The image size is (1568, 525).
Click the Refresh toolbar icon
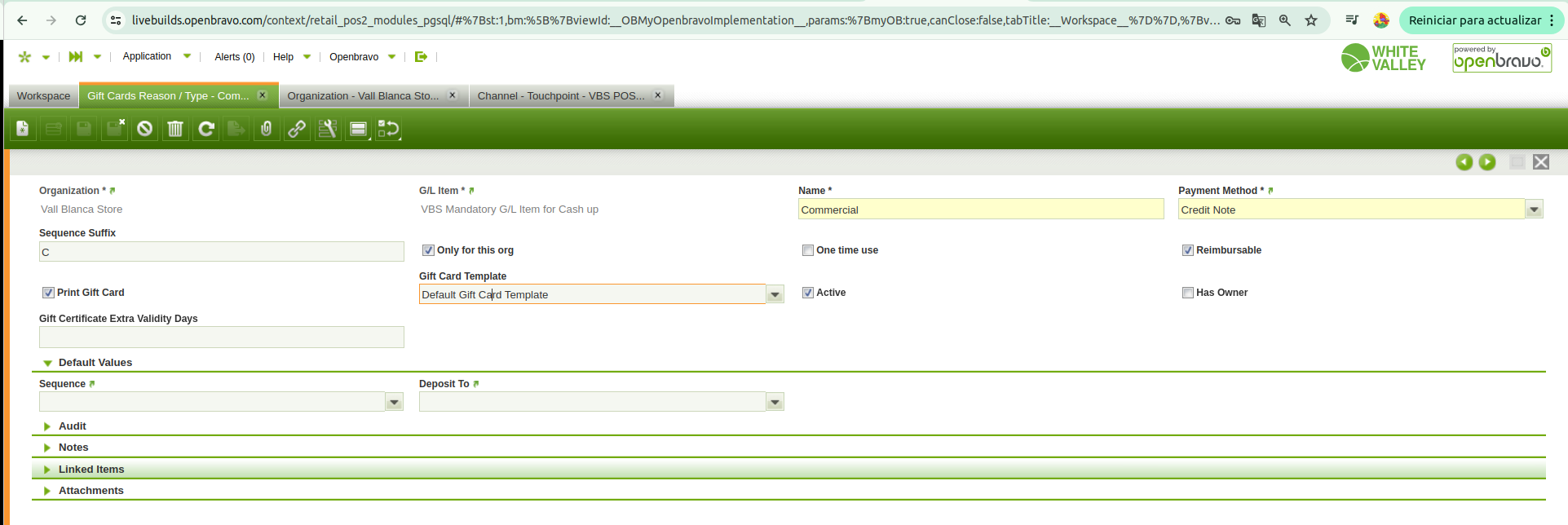point(206,129)
